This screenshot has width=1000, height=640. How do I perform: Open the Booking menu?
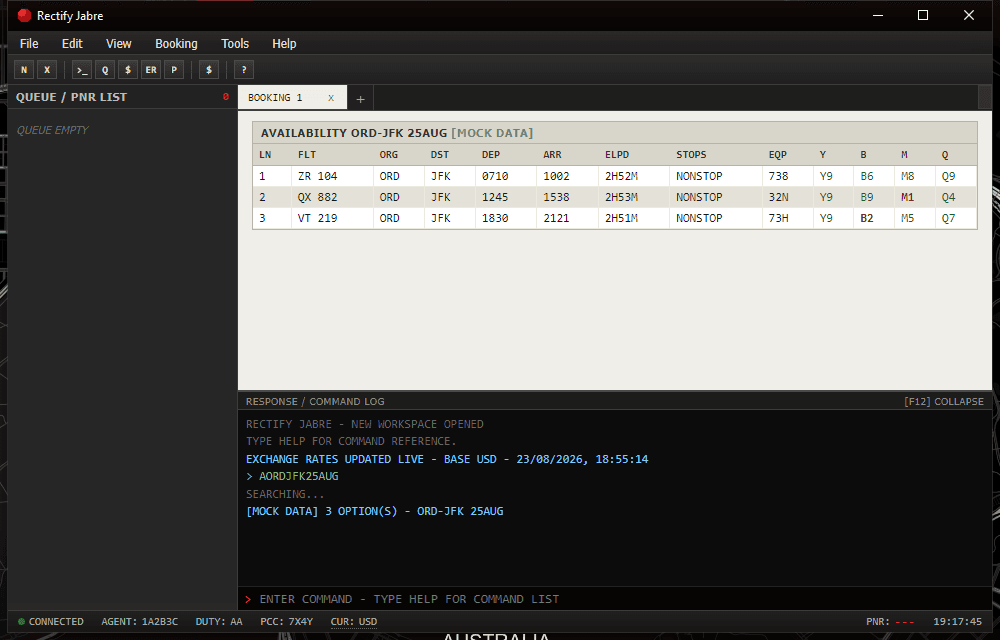(176, 43)
